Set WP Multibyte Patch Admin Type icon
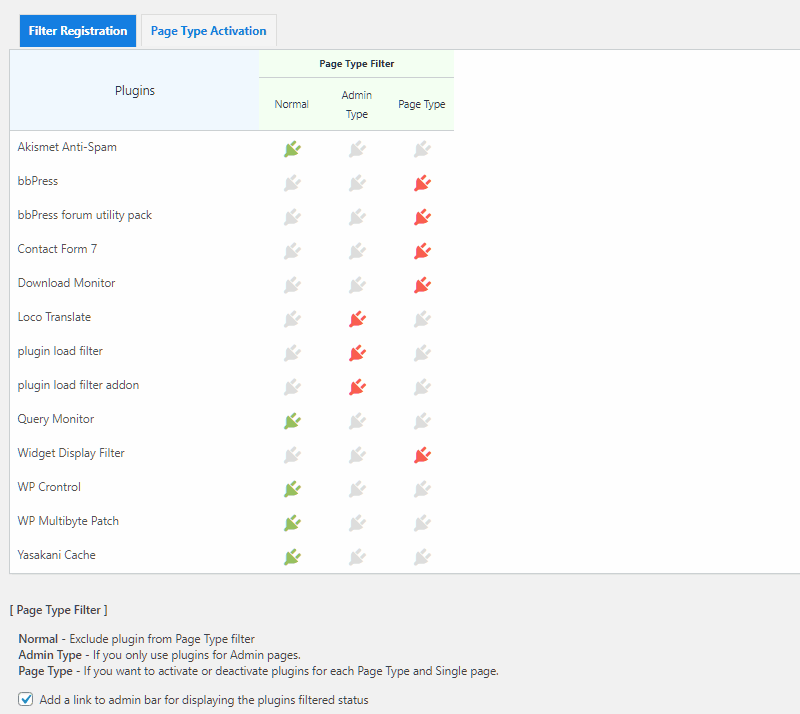800x714 pixels. coord(357,523)
